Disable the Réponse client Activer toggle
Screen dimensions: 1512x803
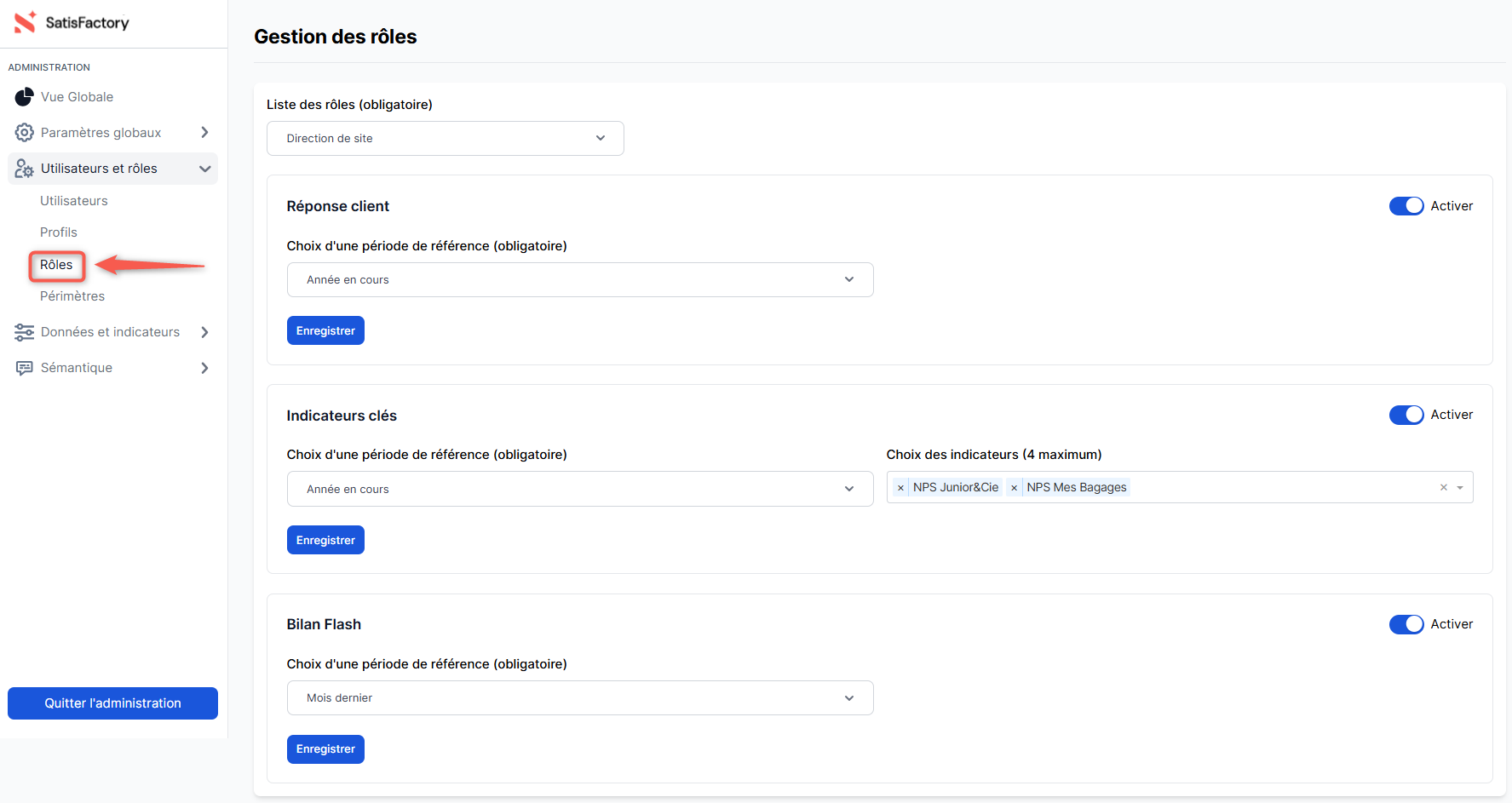(1406, 206)
